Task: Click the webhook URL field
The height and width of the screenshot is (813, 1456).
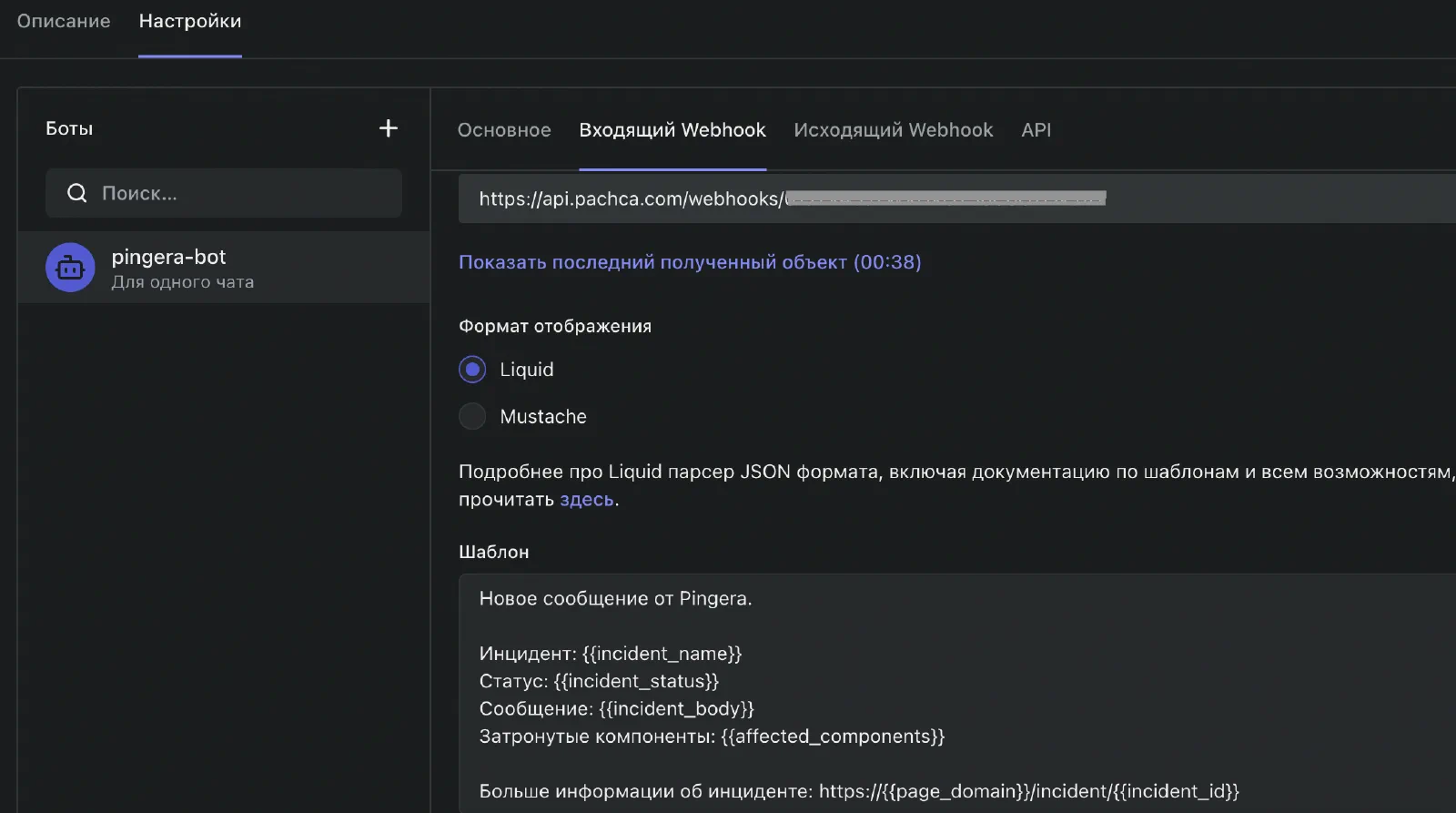Action: pyautogui.click(x=957, y=198)
